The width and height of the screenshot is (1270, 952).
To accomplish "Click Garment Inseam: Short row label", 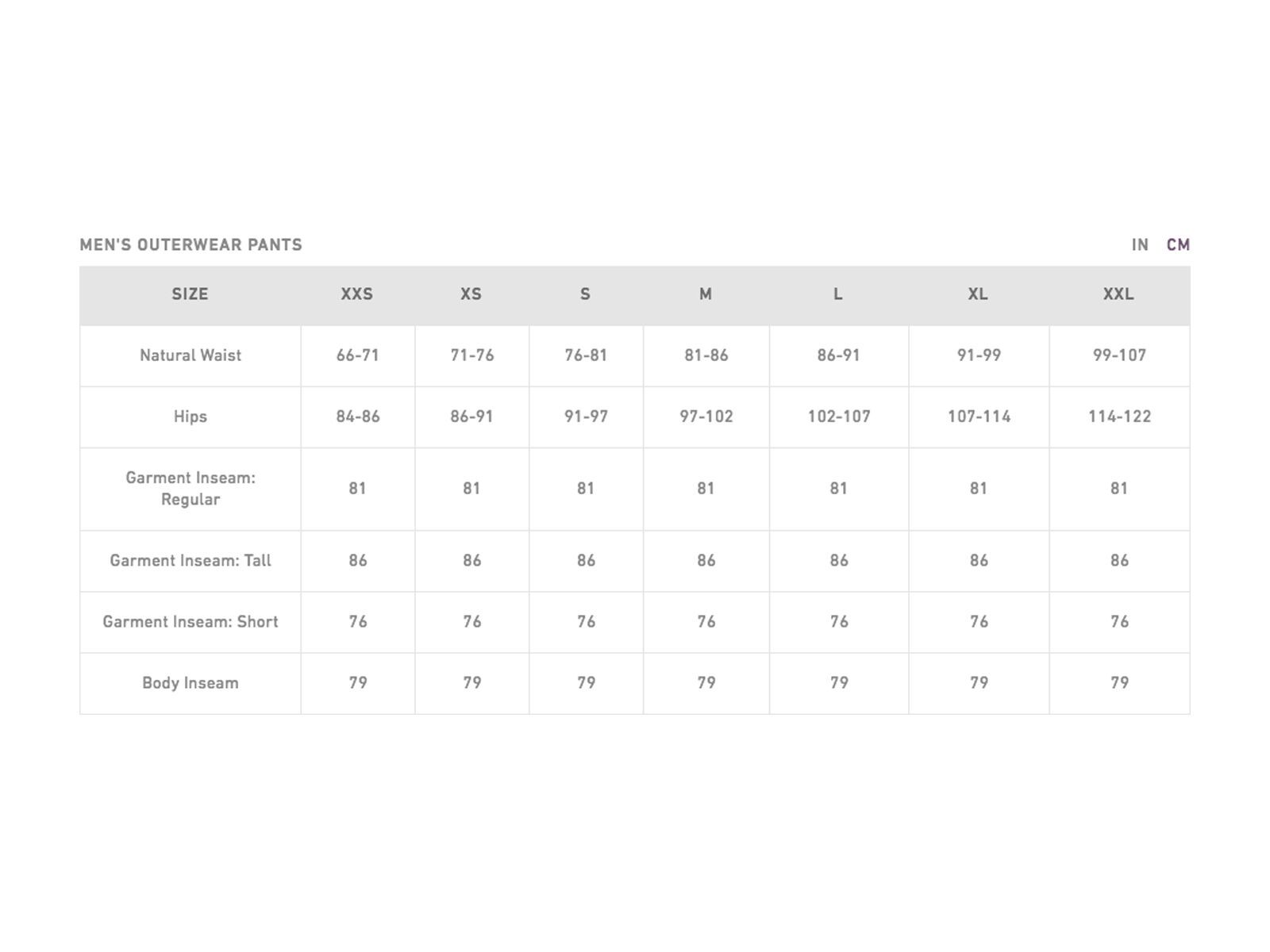I will pyautogui.click(x=190, y=622).
